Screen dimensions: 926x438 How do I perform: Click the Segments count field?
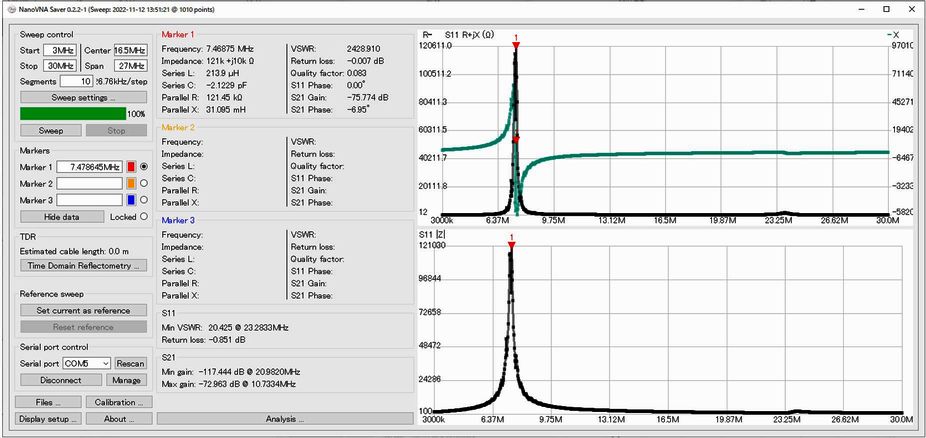click(x=76, y=81)
